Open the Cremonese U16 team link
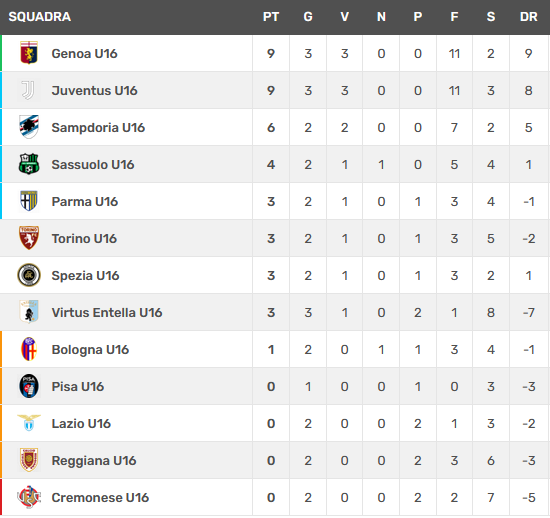The image size is (550, 518). click(x=100, y=497)
